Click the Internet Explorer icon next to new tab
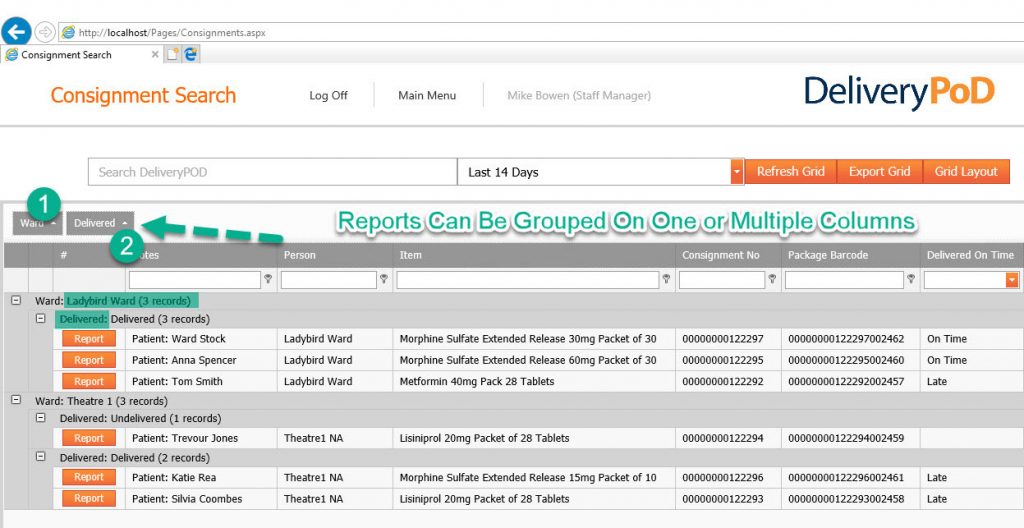1024x528 pixels. coord(191,55)
